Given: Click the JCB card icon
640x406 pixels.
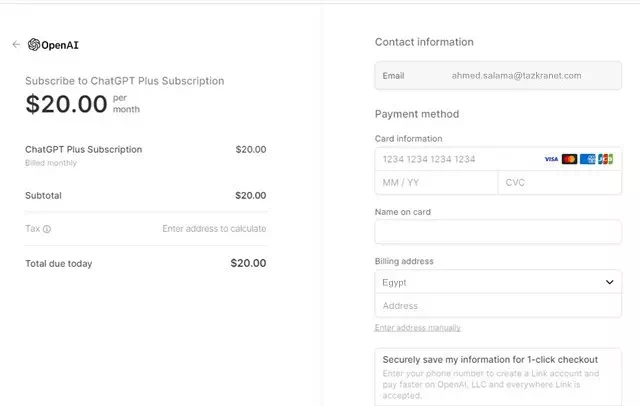Looking at the screenshot, I should 605,159.
